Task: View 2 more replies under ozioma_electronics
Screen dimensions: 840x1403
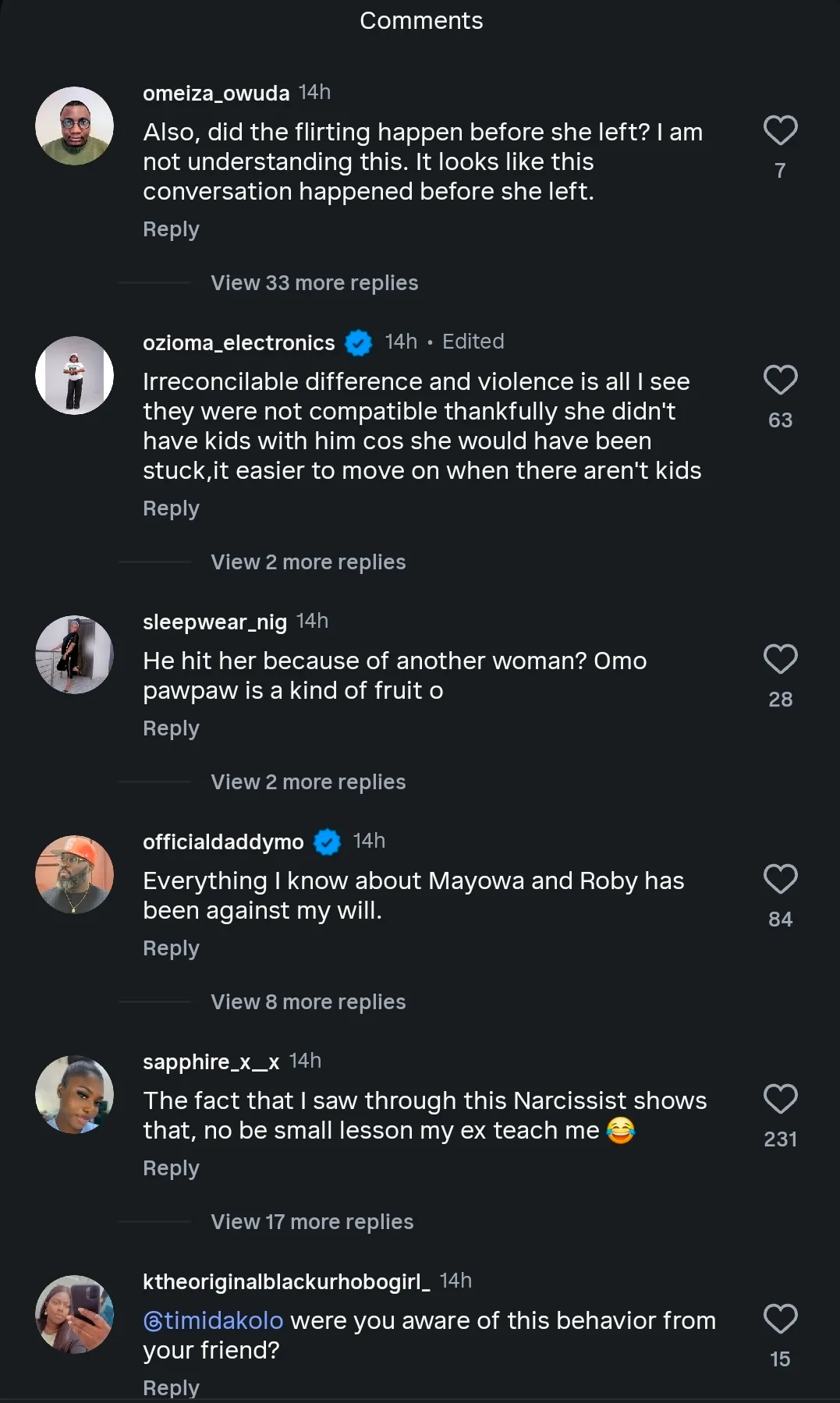Action: click(308, 562)
